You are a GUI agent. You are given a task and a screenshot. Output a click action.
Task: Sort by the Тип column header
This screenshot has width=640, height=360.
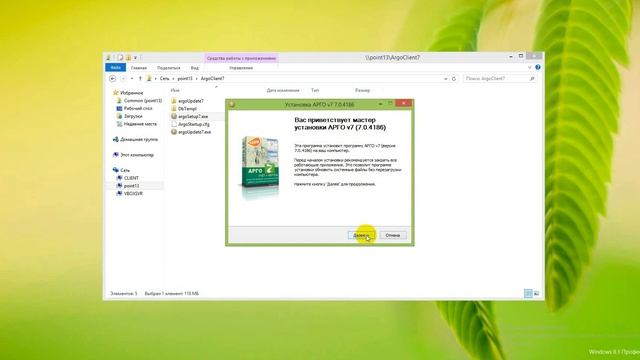click(x=315, y=90)
